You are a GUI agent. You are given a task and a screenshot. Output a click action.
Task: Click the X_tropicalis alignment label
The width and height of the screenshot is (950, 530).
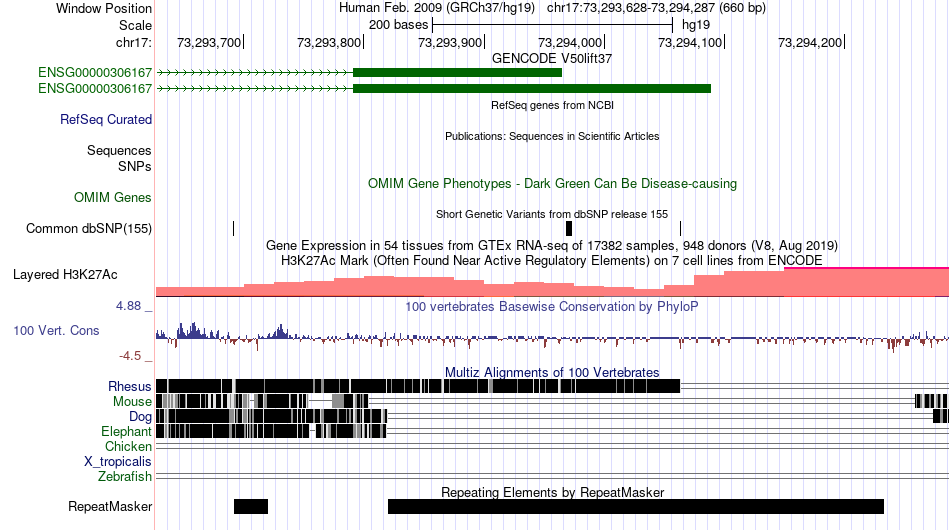118,462
